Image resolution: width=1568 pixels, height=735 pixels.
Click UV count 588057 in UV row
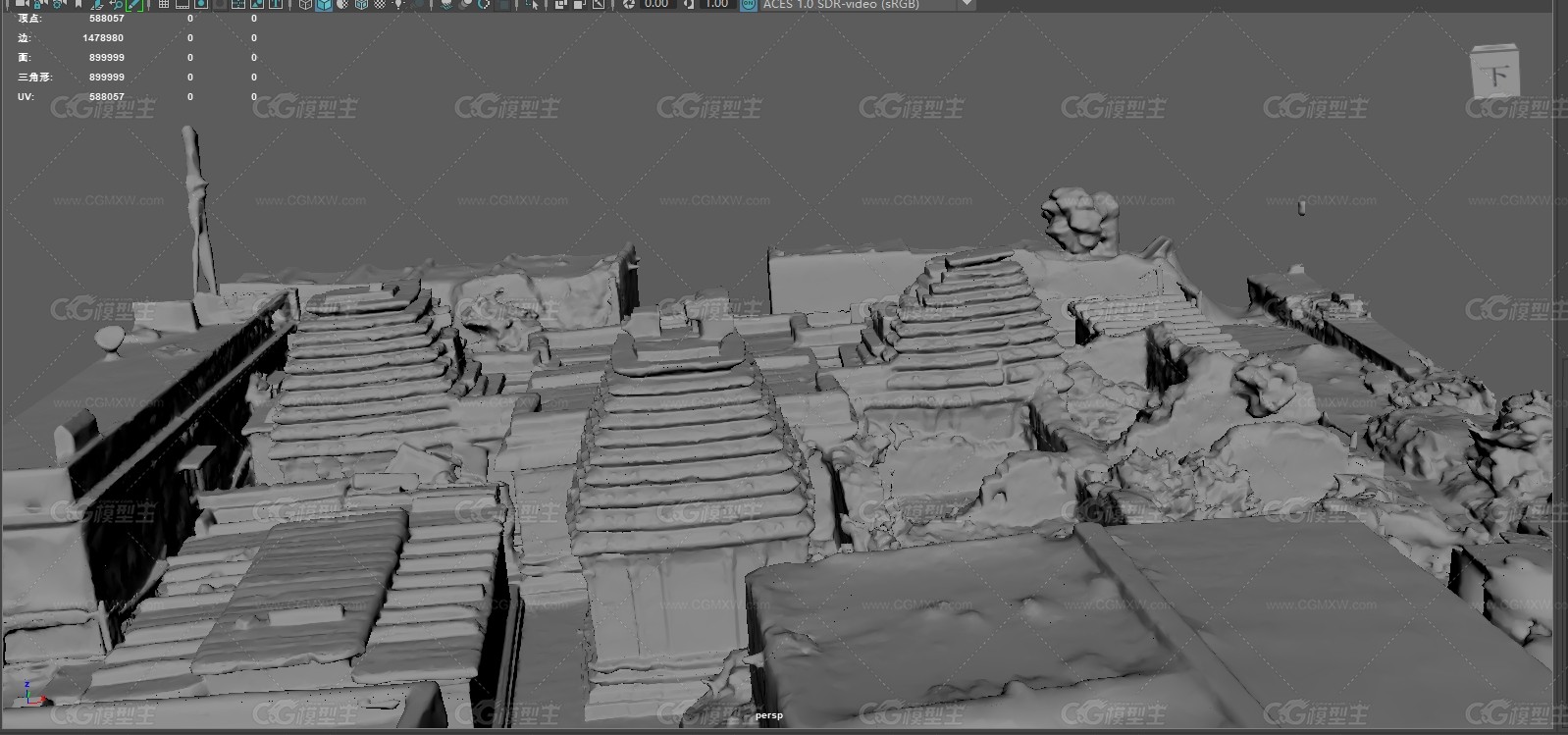click(107, 96)
